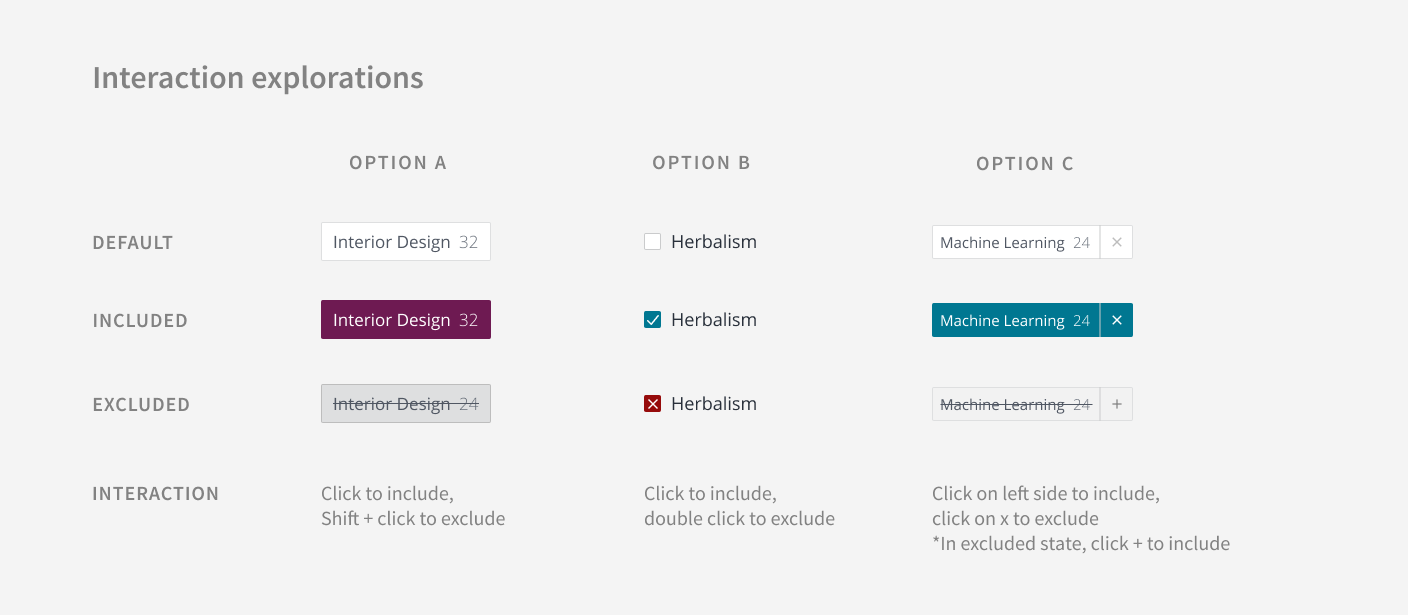Click the 'Shift + click to exclude' text

tap(413, 519)
